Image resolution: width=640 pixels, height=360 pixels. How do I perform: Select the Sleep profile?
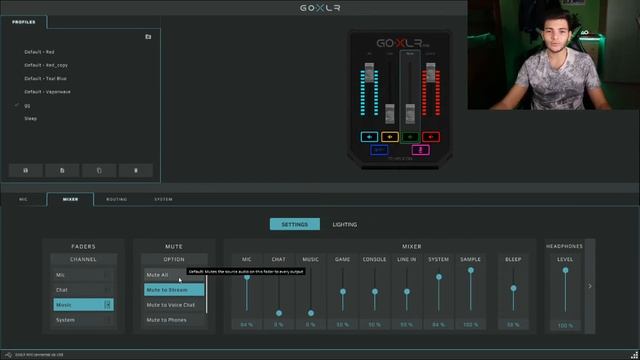[31, 118]
